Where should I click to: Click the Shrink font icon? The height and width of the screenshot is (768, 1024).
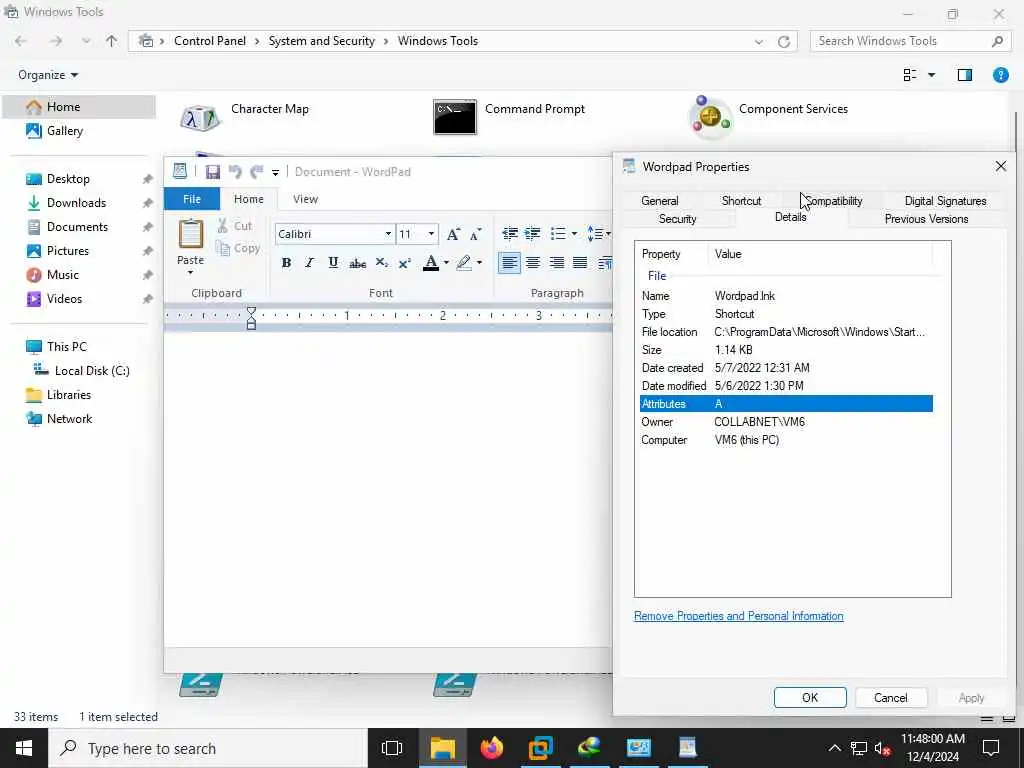point(476,234)
